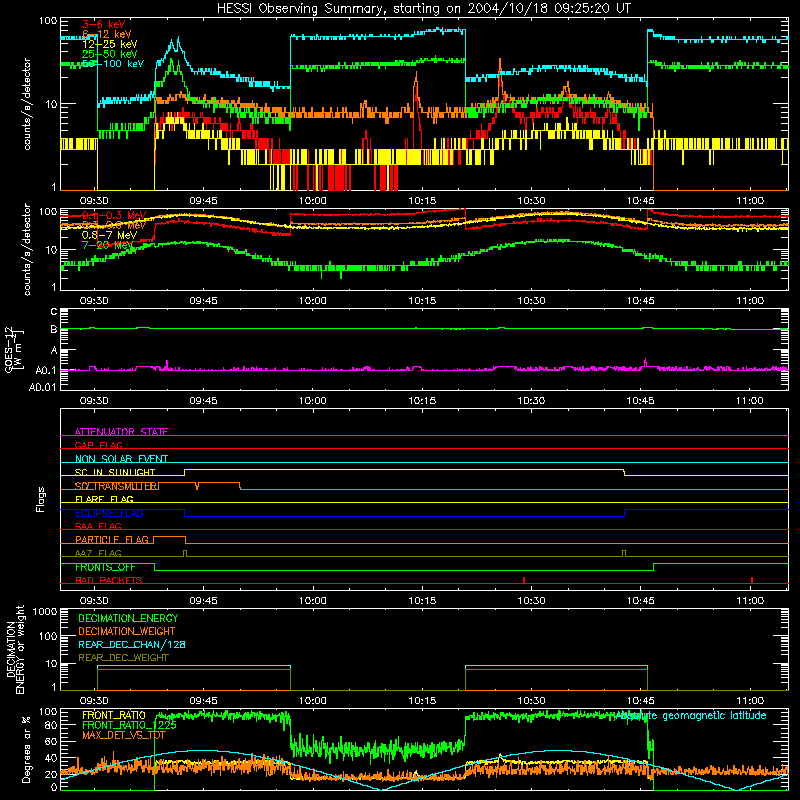
Task: Click the 10:00 tick label under top plot
Action: coord(313,201)
